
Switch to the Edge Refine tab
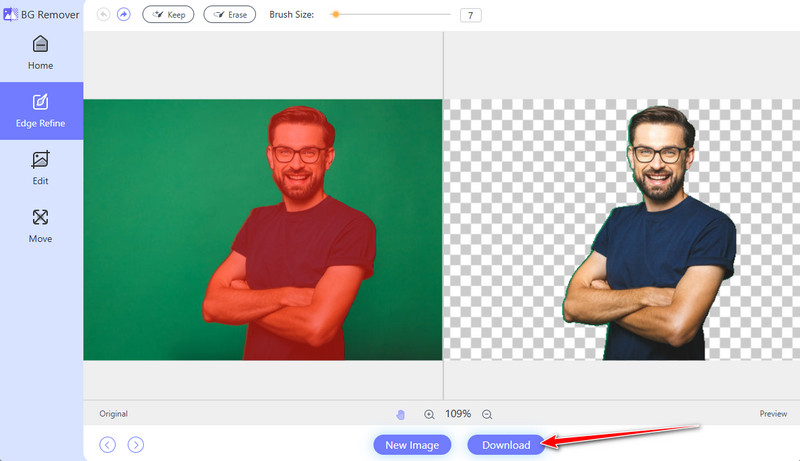tap(41, 111)
